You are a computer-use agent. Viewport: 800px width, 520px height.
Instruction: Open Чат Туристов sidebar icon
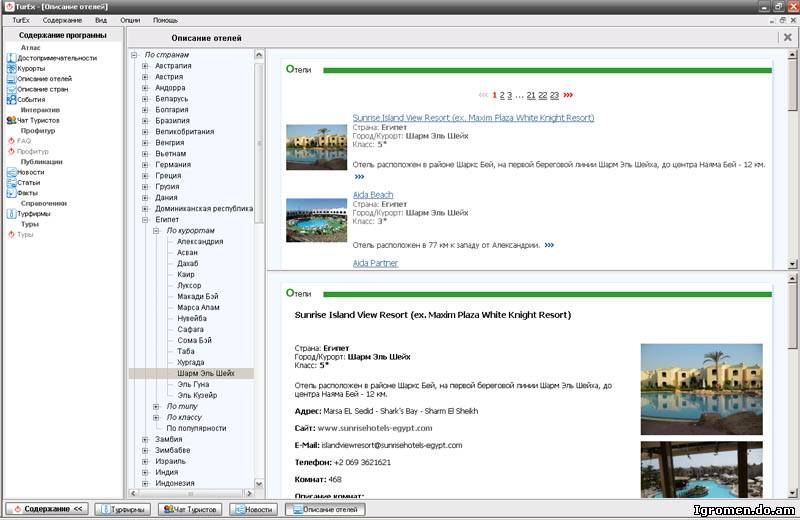(x=11, y=120)
